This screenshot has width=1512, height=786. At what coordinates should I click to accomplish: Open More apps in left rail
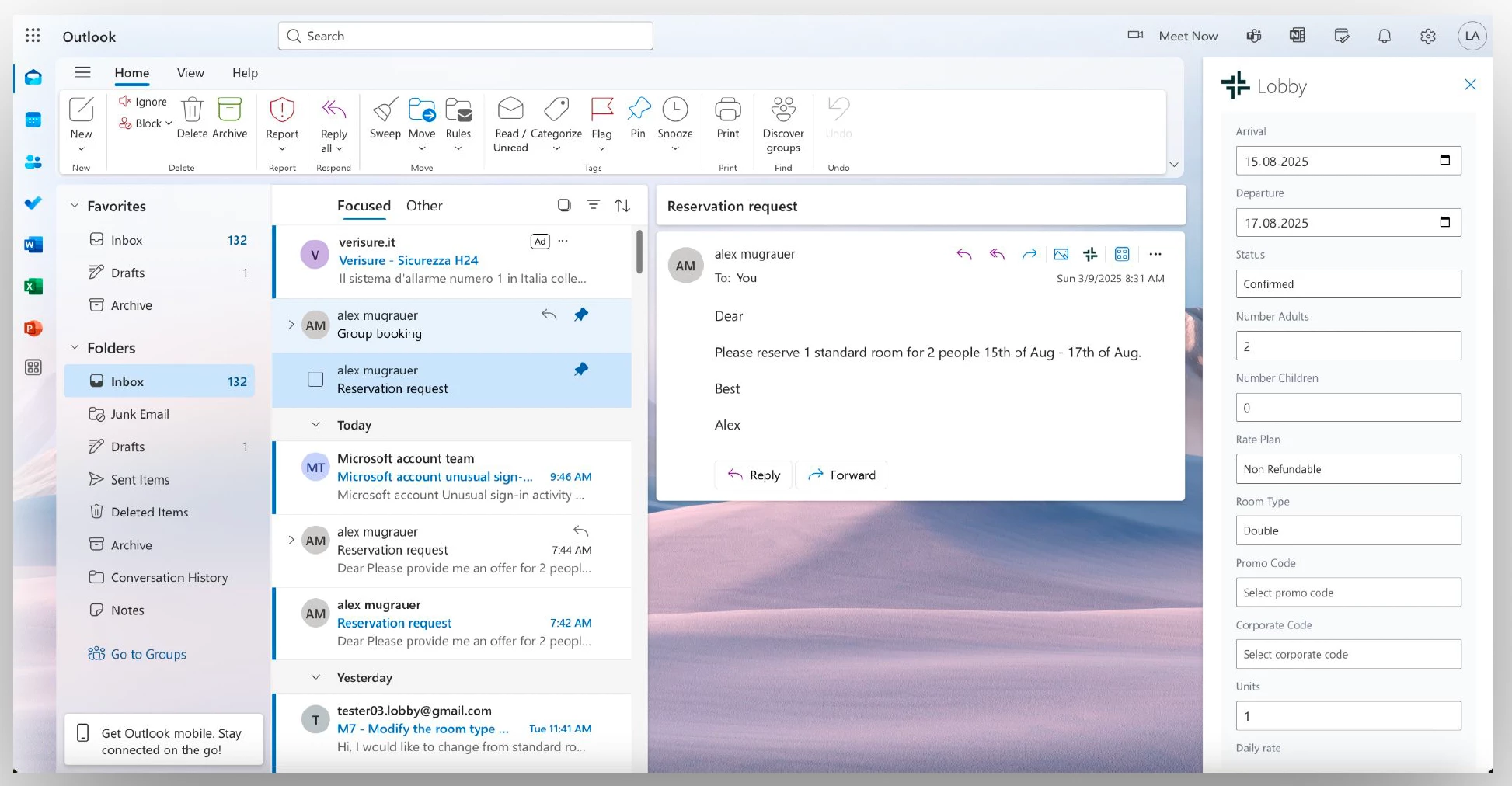(33, 367)
